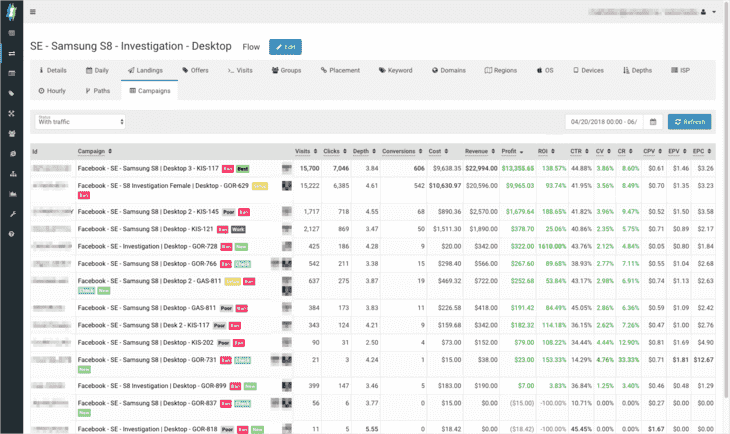Image resolution: width=730 pixels, height=434 pixels.
Task: Click the revenue value $22,994.00
Action: [x=481, y=169]
